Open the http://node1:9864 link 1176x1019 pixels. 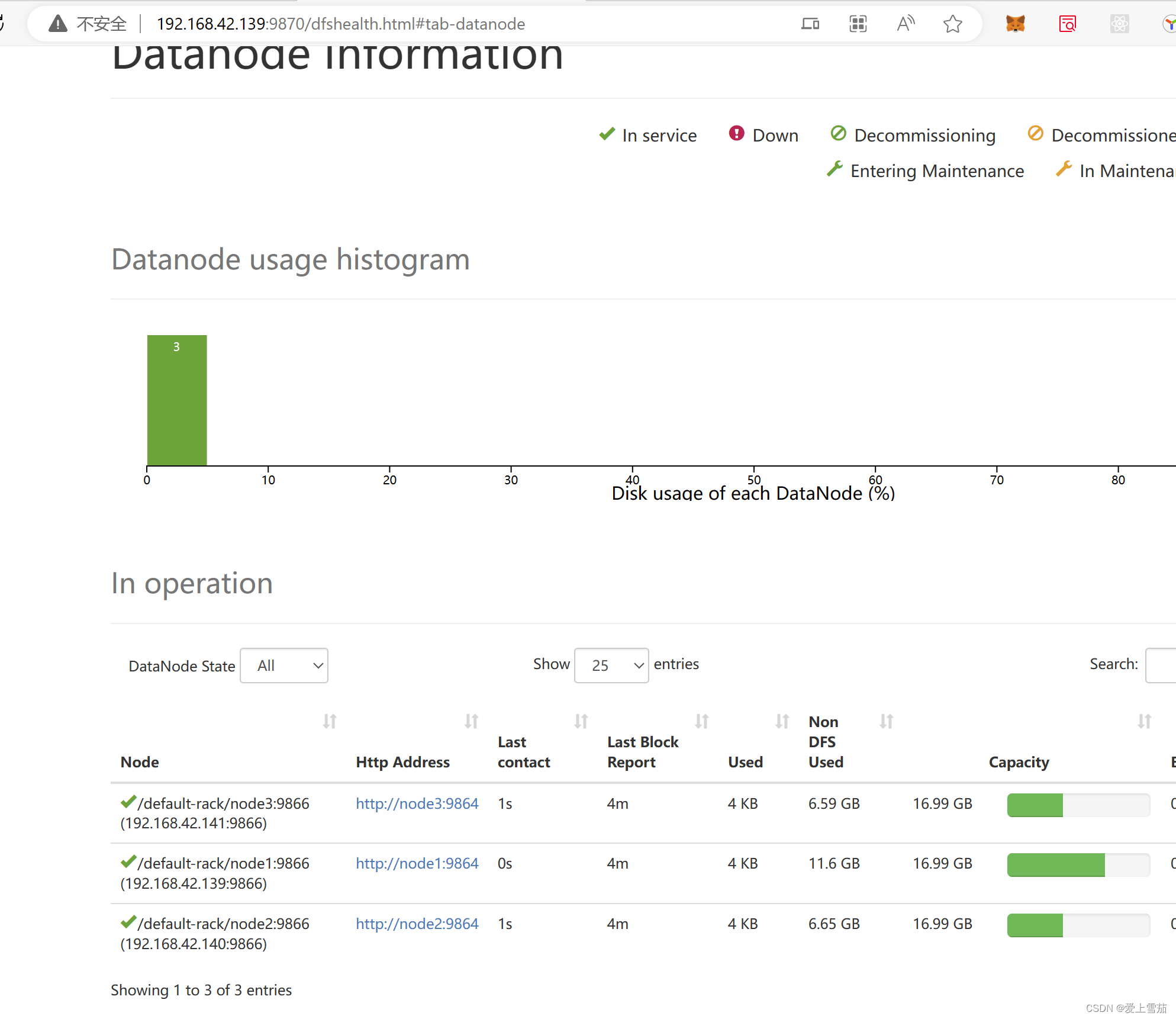coord(417,863)
